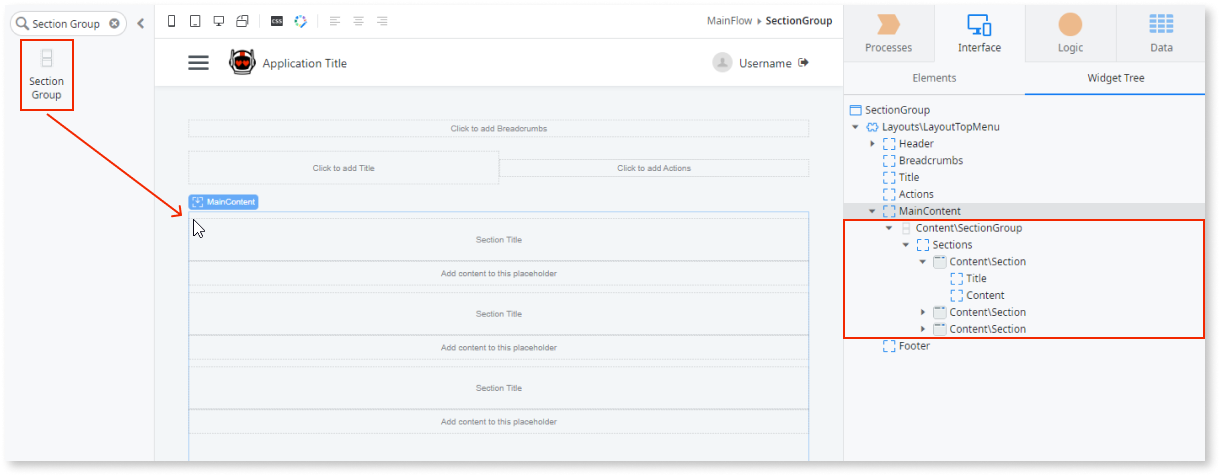Apply center text alignment
Screen dimensions: 1220x476
click(358, 21)
